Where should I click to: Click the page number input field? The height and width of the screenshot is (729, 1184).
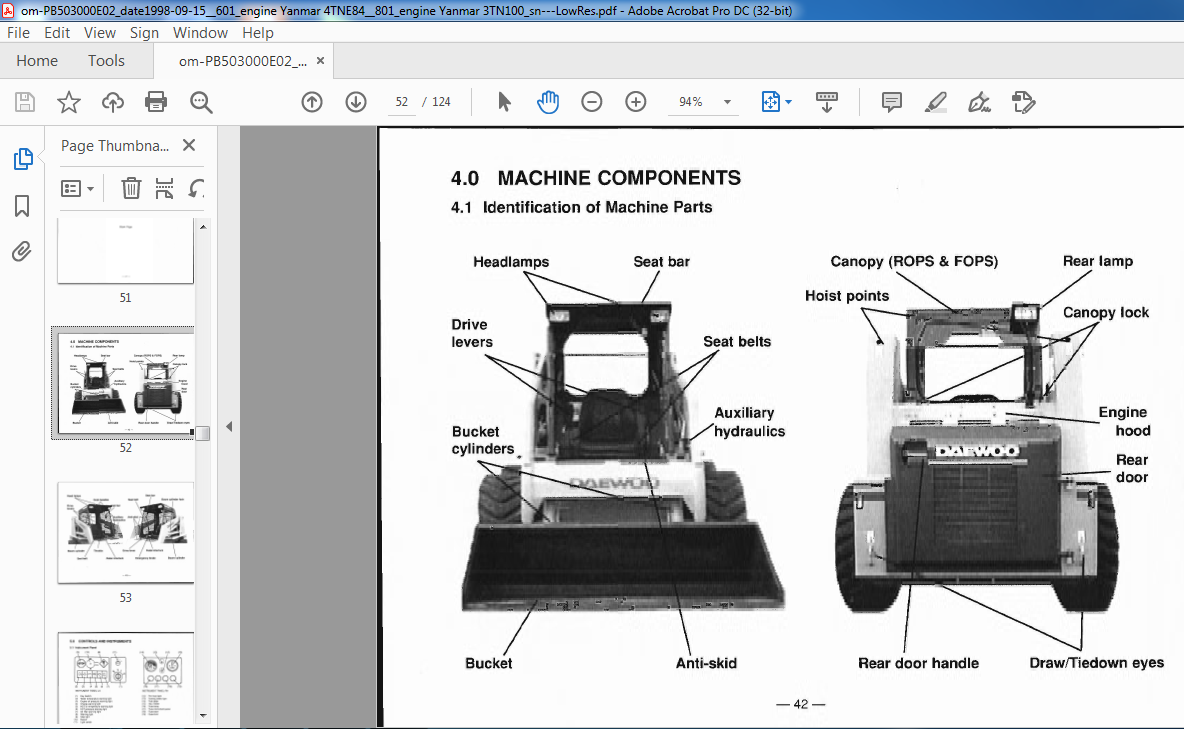click(402, 102)
